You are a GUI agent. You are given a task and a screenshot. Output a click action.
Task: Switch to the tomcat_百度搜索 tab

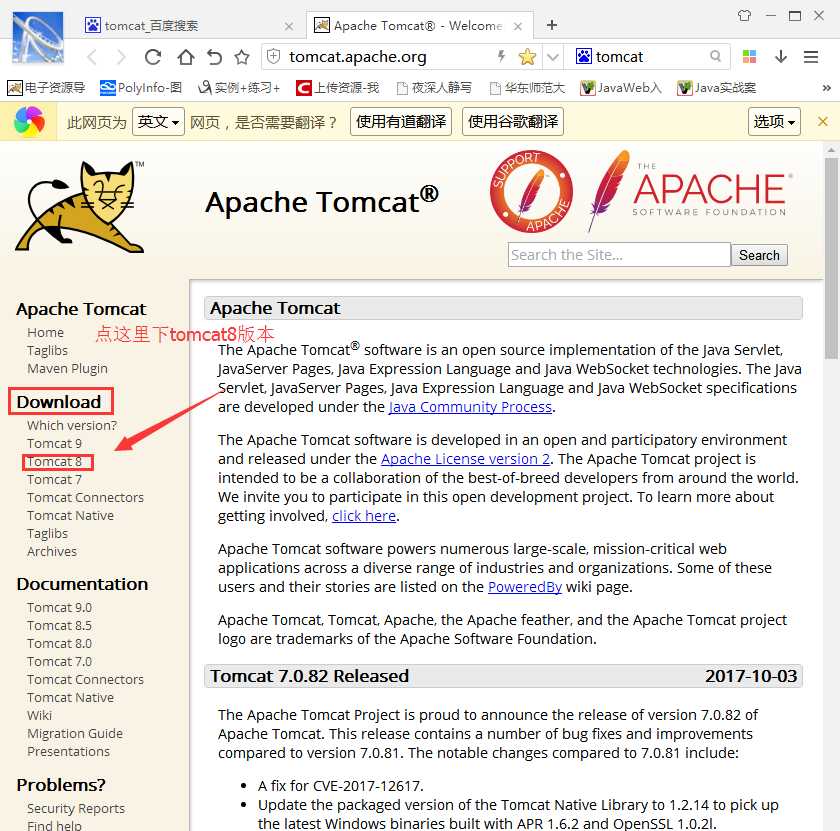coord(190,25)
